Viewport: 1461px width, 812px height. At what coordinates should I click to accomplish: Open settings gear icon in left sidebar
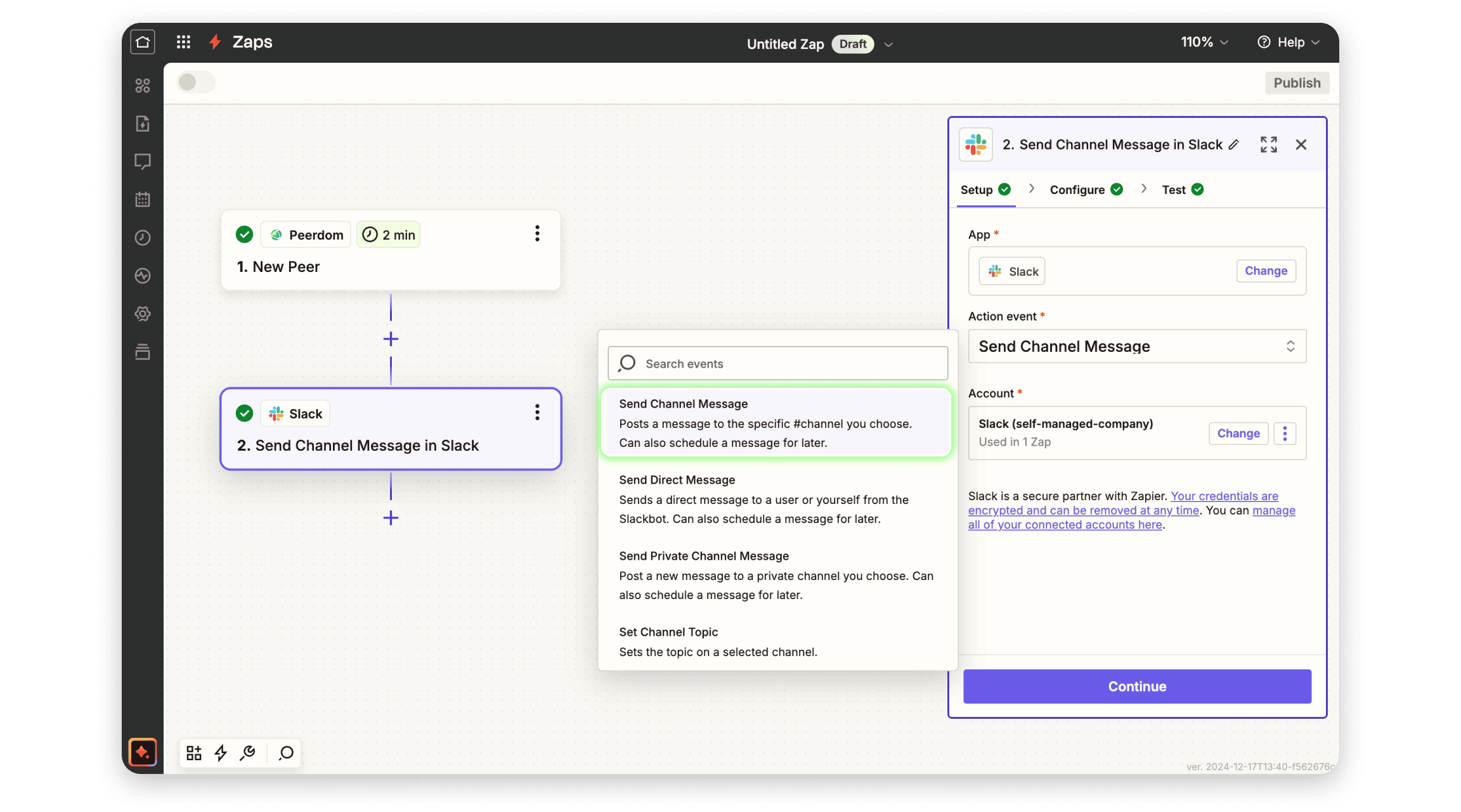click(x=143, y=314)
